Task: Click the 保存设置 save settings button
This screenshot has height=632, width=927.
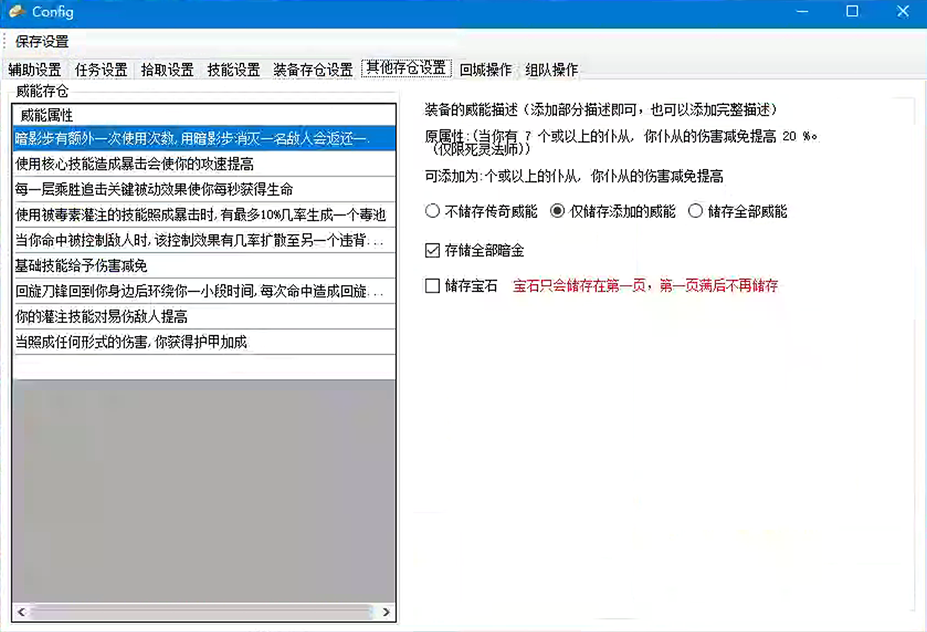Action: pos(42,42)
